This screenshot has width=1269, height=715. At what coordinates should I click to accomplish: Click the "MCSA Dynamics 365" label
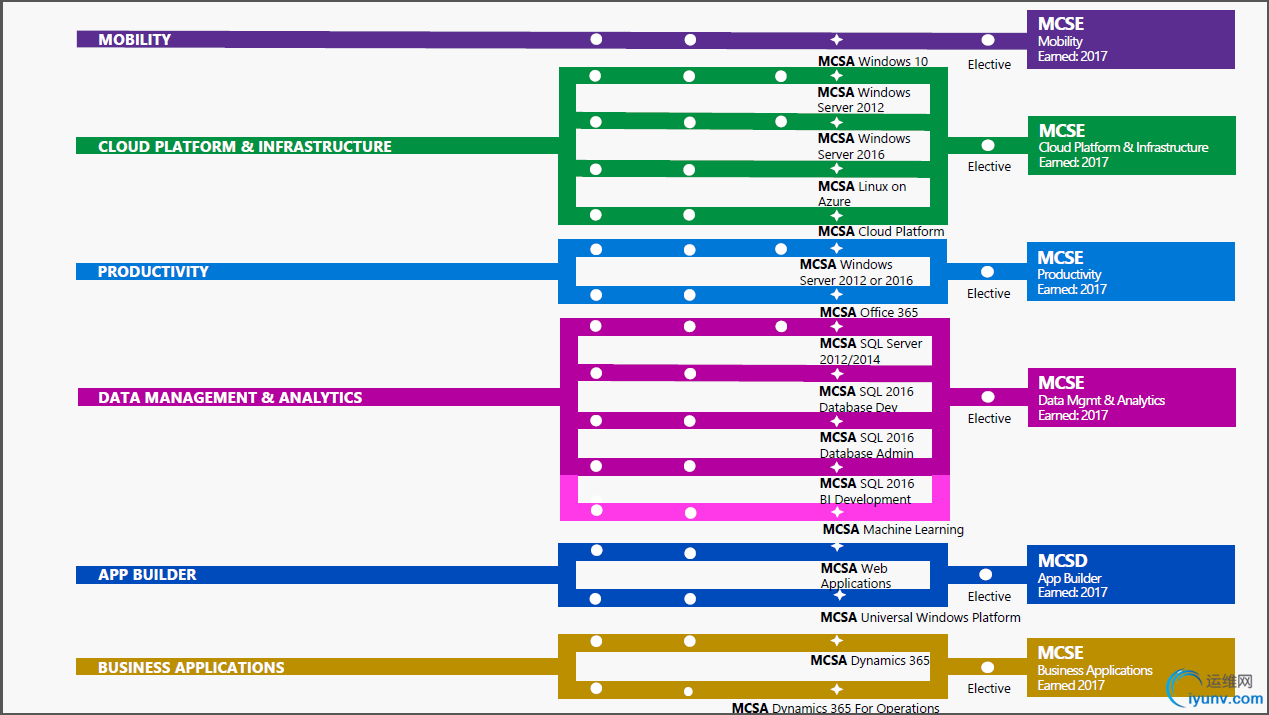[870, 661]
